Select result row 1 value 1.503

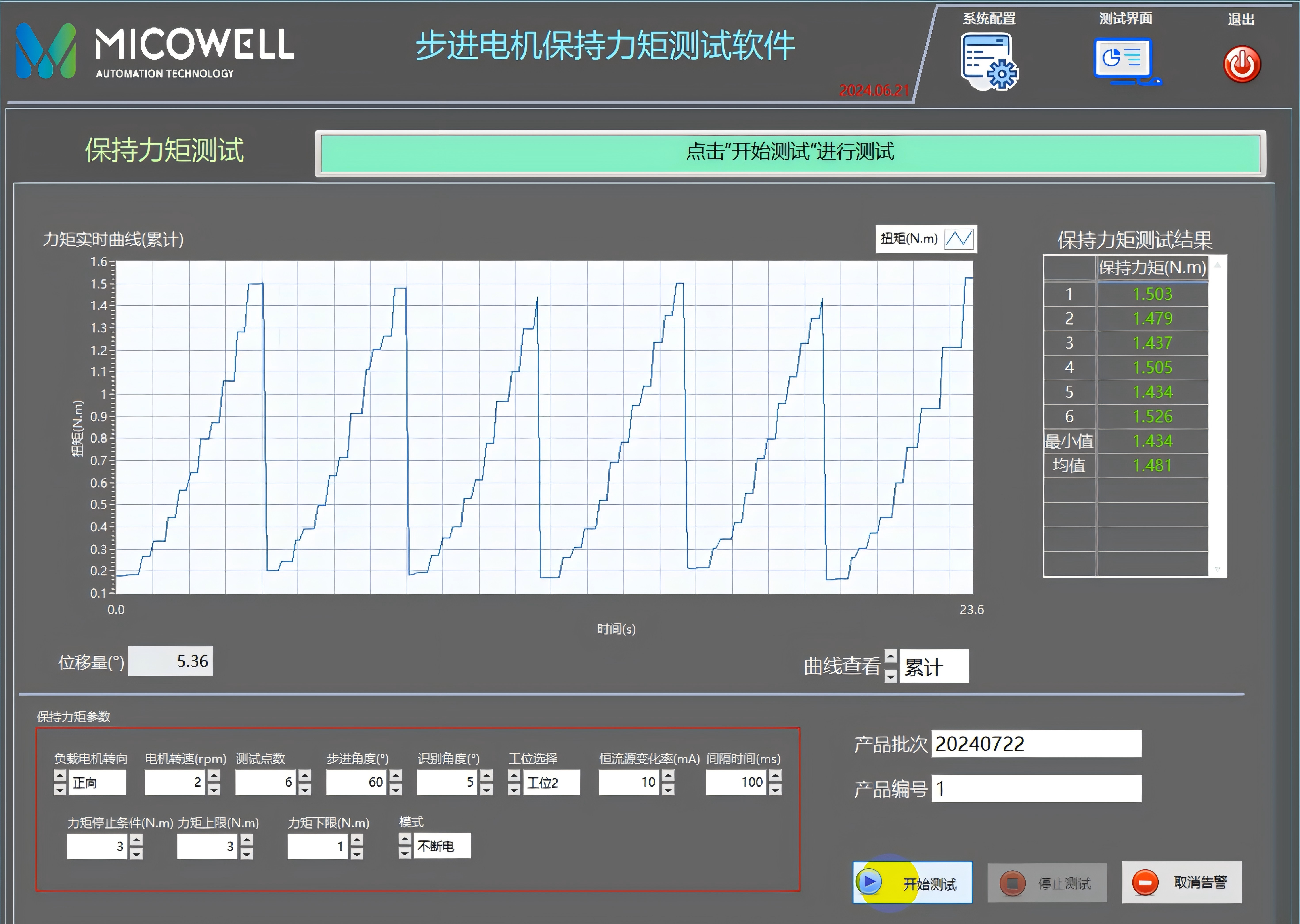click(1153, 294)
